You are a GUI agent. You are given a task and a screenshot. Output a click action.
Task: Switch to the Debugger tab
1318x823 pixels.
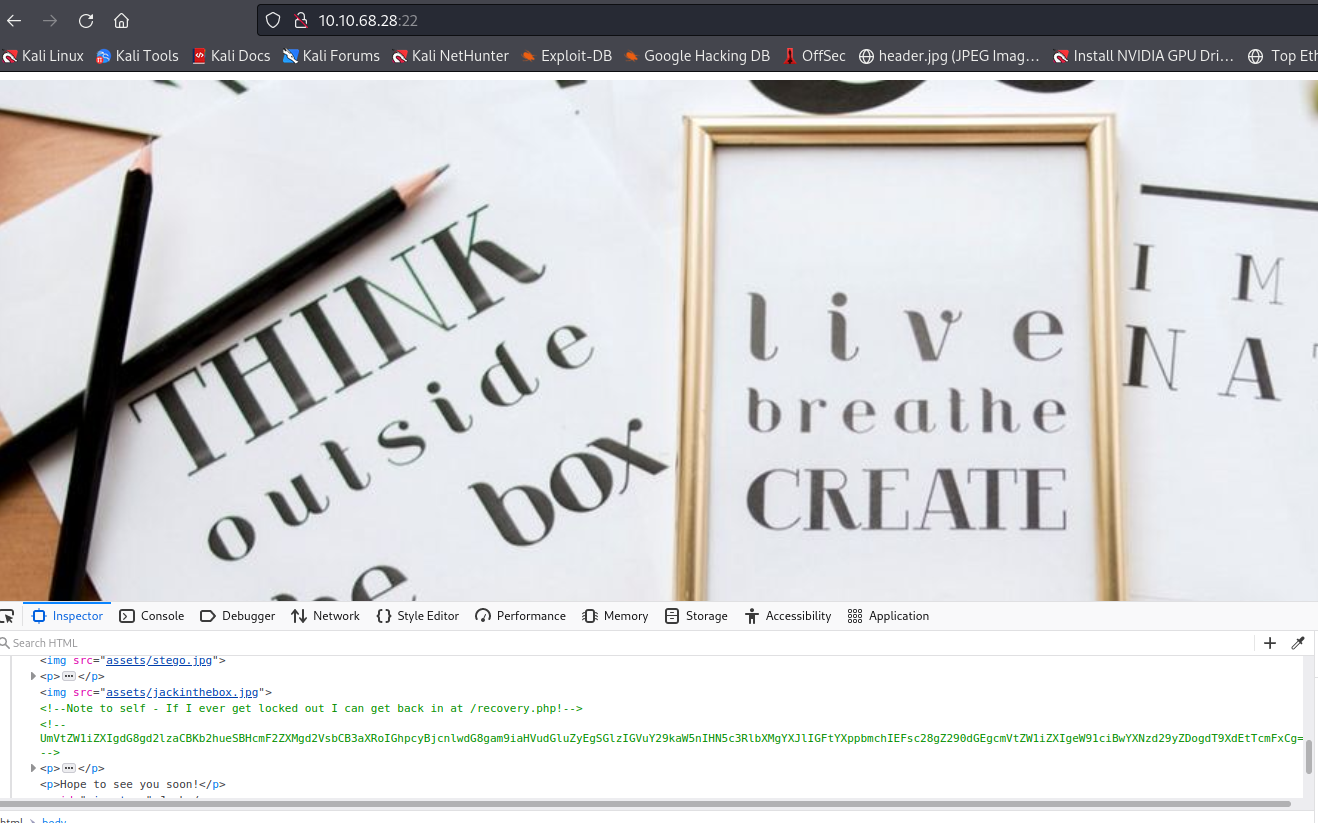(238, 616)
